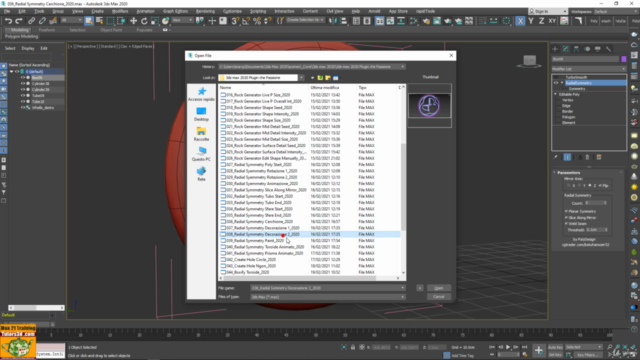Screen dimensions: 640x360
Task: Open the History path dropdown
Action: [x=402, y=67]
